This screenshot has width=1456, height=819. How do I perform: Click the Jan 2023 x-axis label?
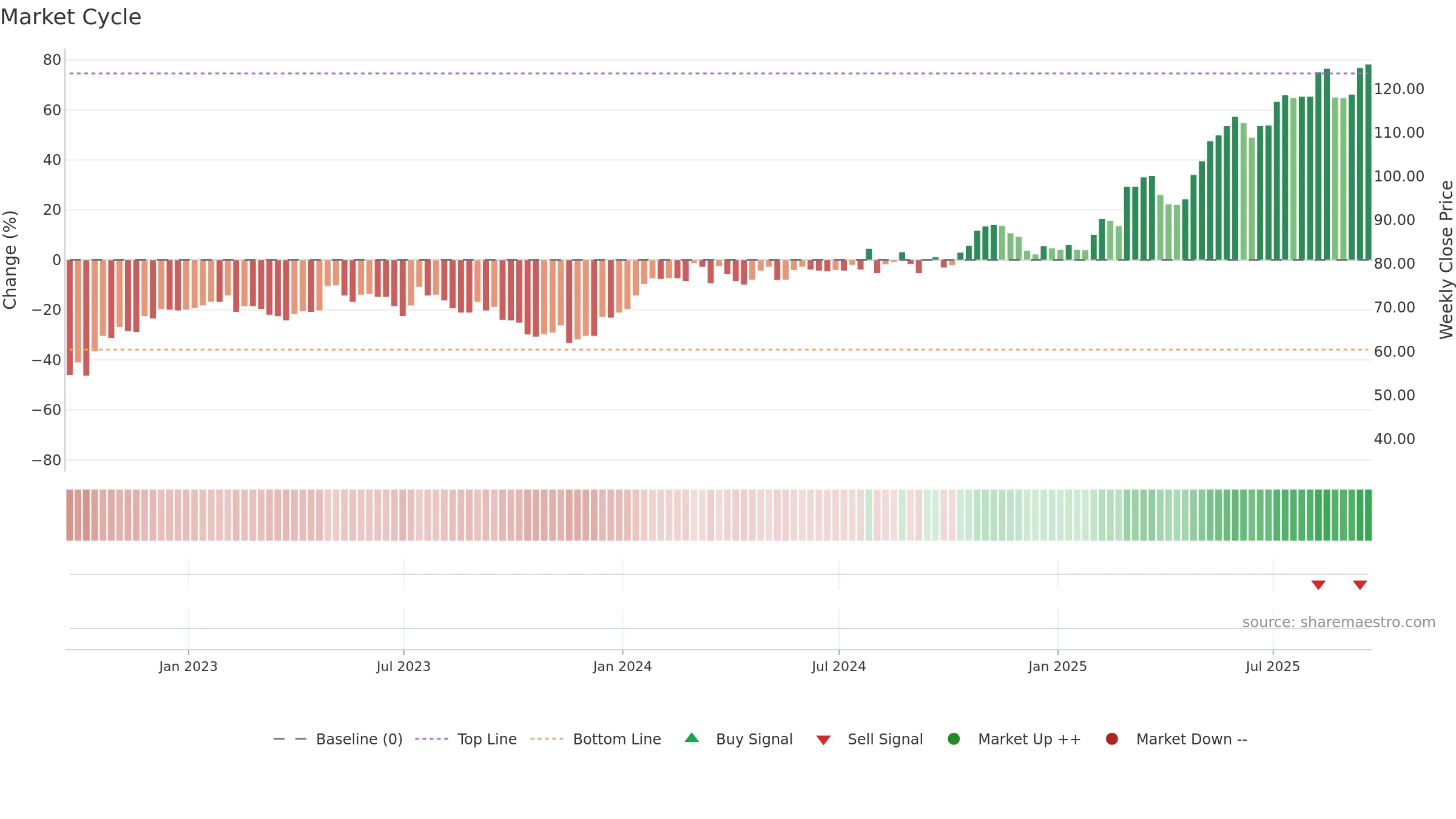click(188, 666)
